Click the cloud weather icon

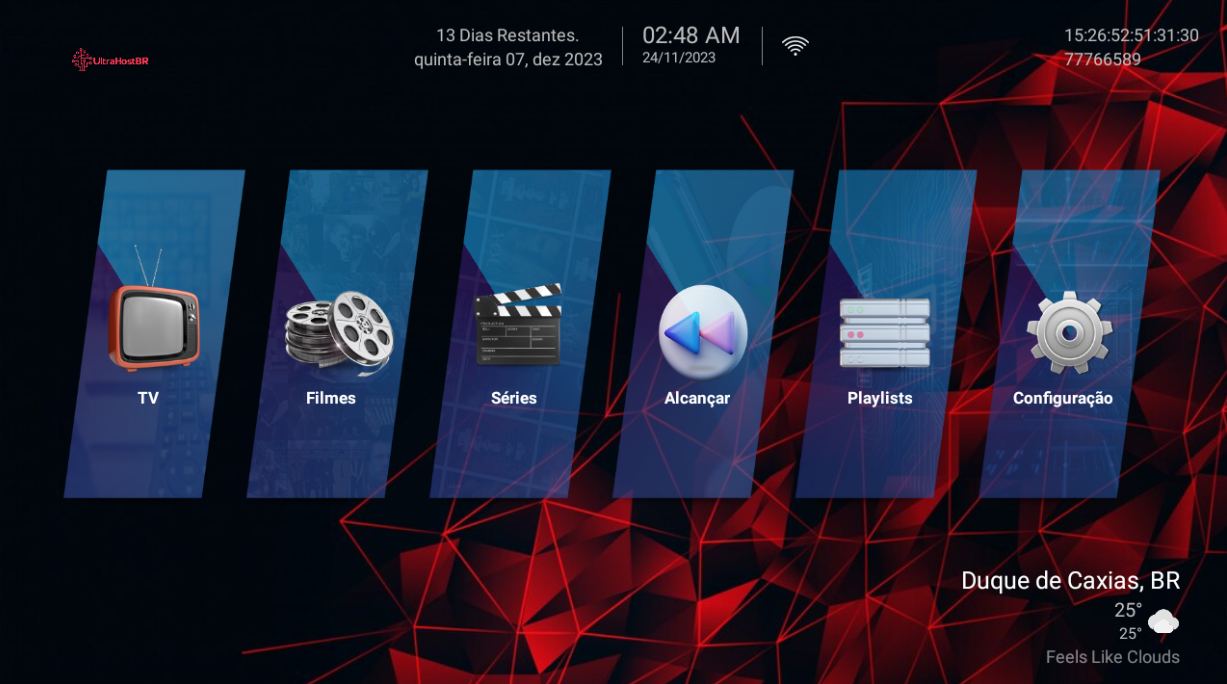(x=1163, y=623)
